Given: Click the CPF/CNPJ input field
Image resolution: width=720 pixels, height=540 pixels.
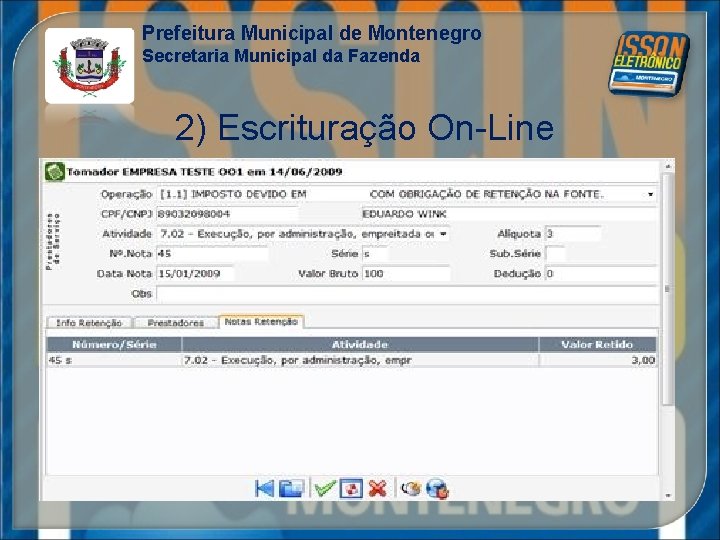Looking at the screenshot, I should [x=227, y=214].
